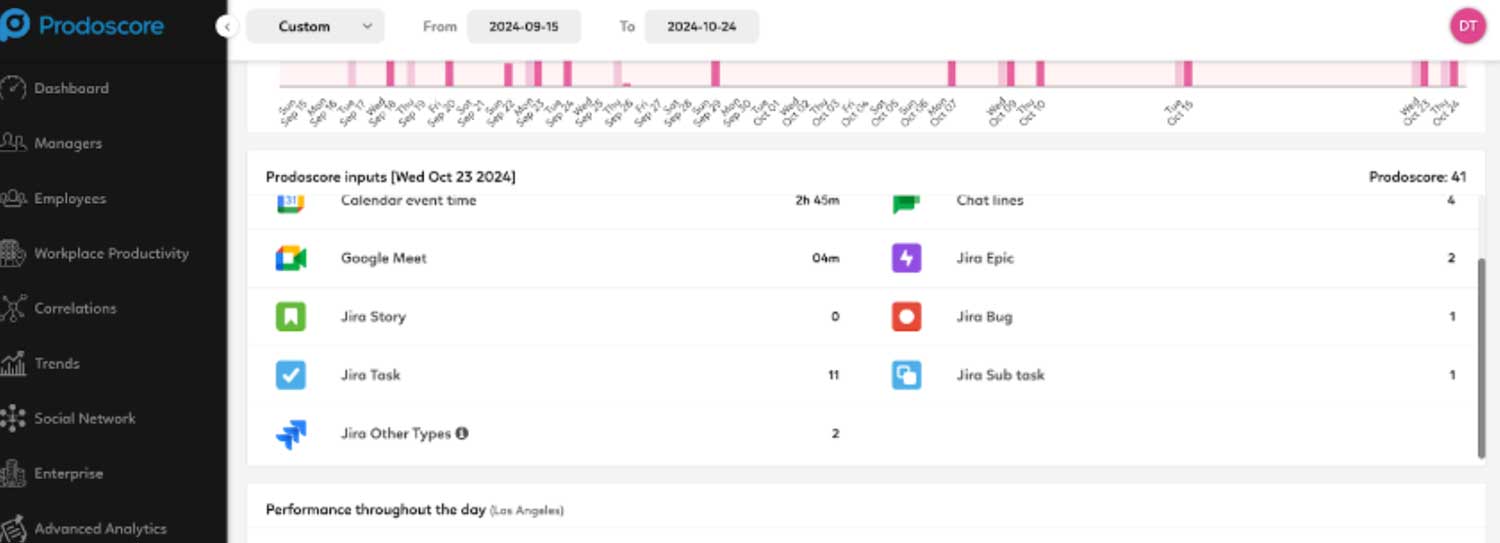Click the Jira Task label

click(x=370, y=375)
